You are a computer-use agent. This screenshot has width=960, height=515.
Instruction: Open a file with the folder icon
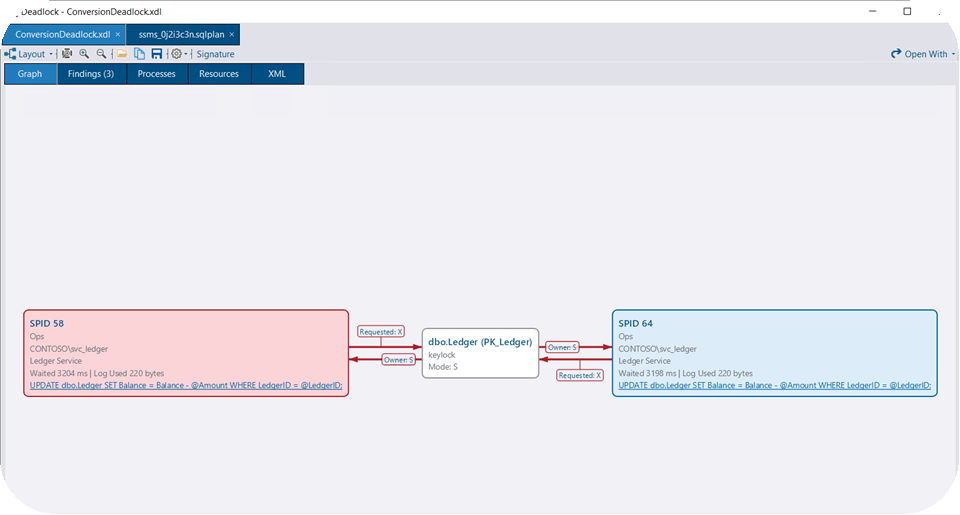pos(122,54)
